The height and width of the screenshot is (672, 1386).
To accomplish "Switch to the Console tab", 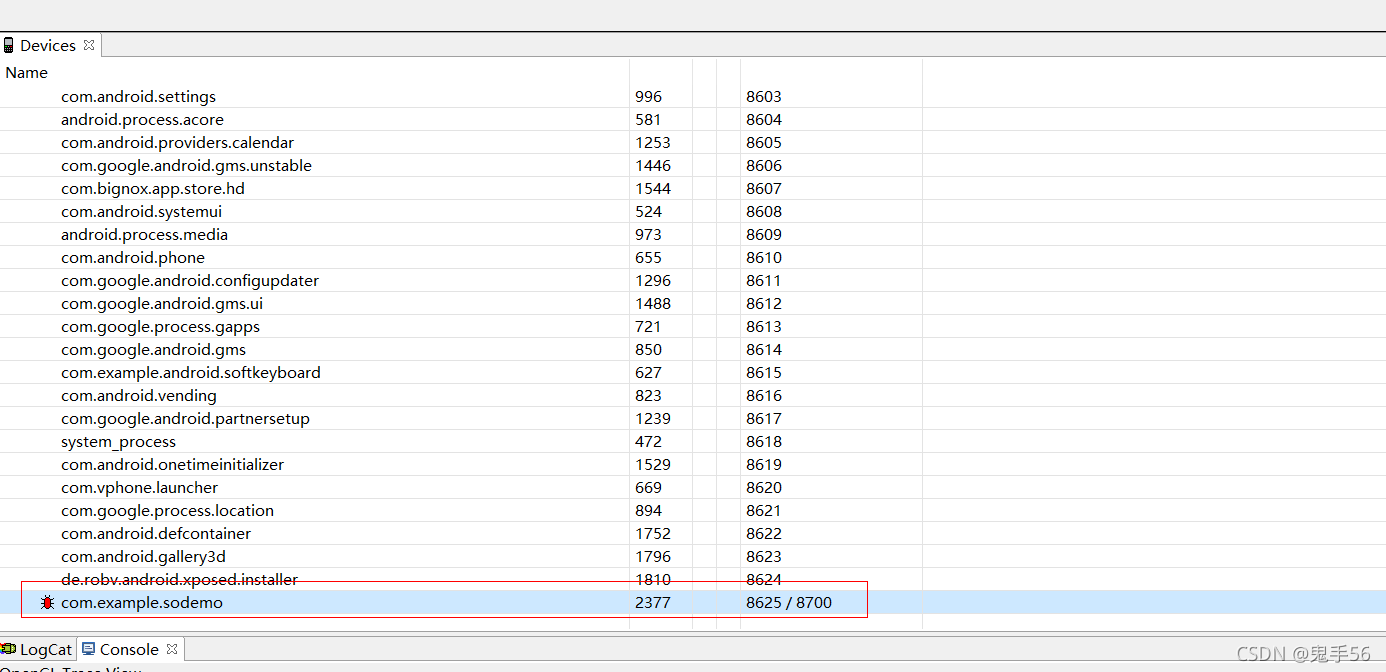I will click(x=129, y=650).
